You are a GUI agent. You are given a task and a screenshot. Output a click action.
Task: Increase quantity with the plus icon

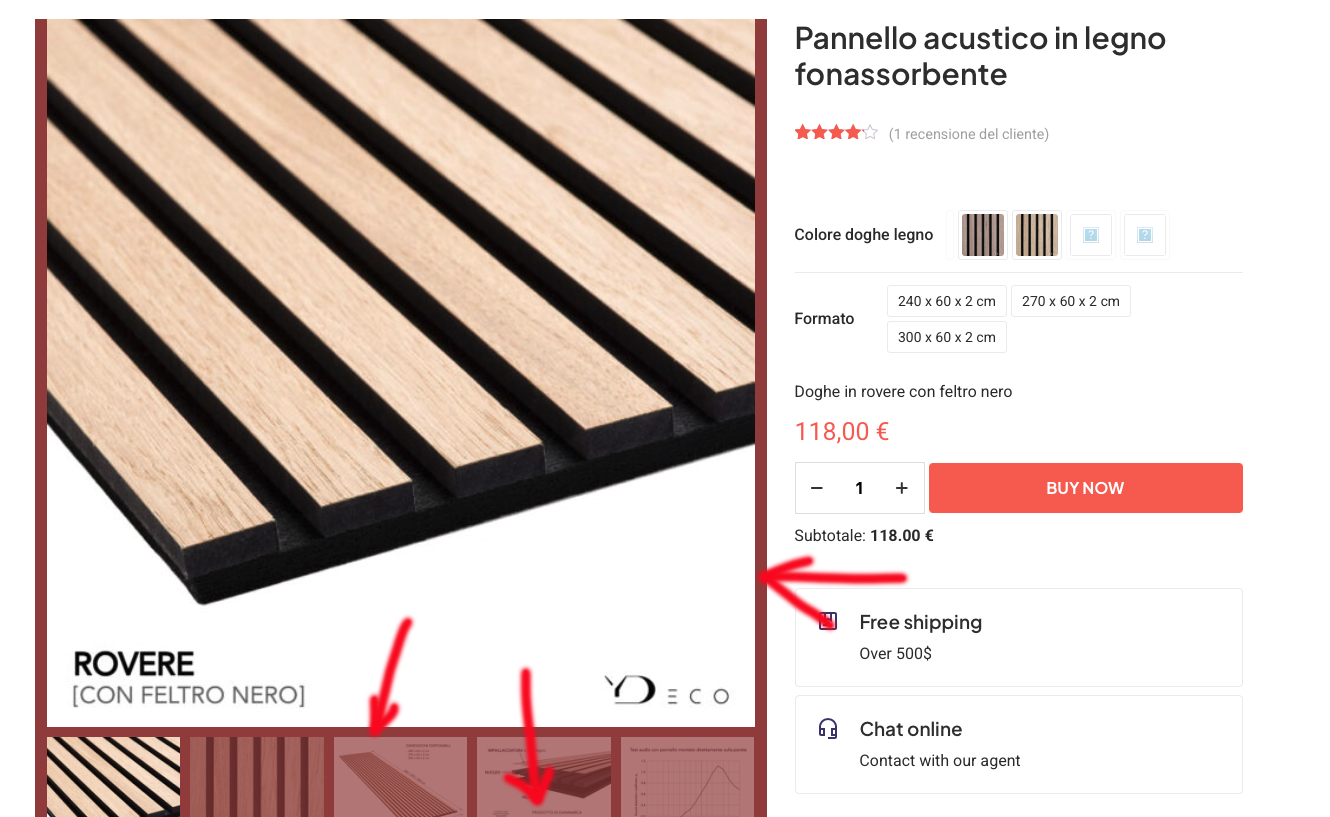pyautogui.click(x=902, y=488)
